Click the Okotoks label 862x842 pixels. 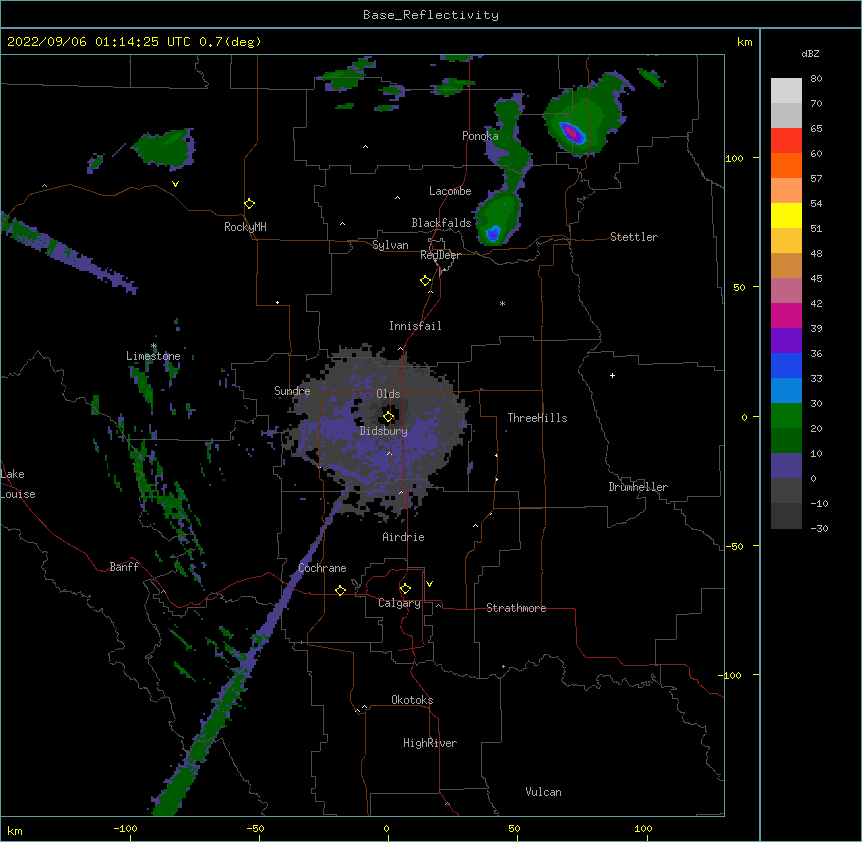tap(412, 700)
